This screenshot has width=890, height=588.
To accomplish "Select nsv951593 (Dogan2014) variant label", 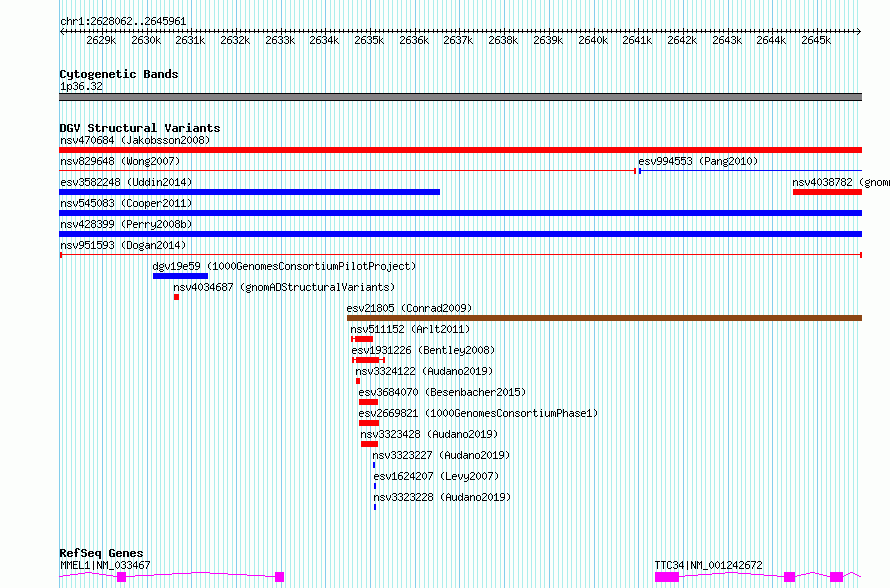I will (x=123, y=245).
